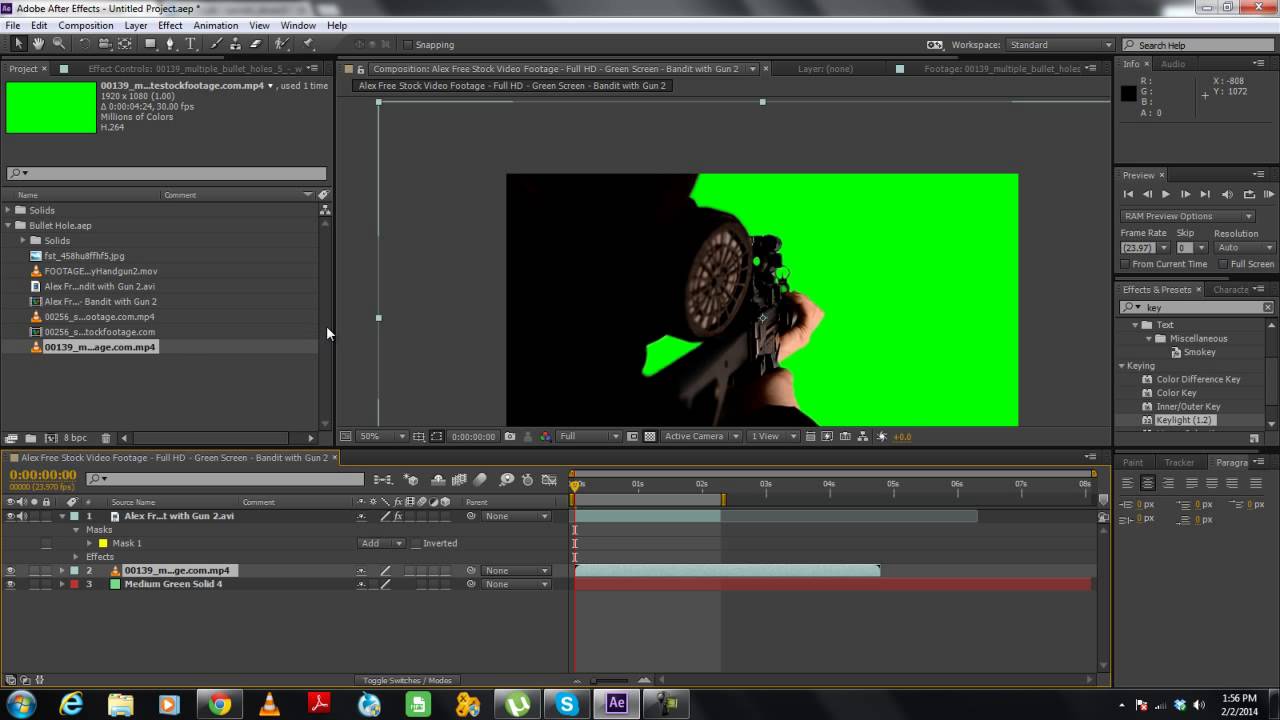This screenshot has width=1280, height=720.
Task: Select the Brush tool
Action: [215, 44]
